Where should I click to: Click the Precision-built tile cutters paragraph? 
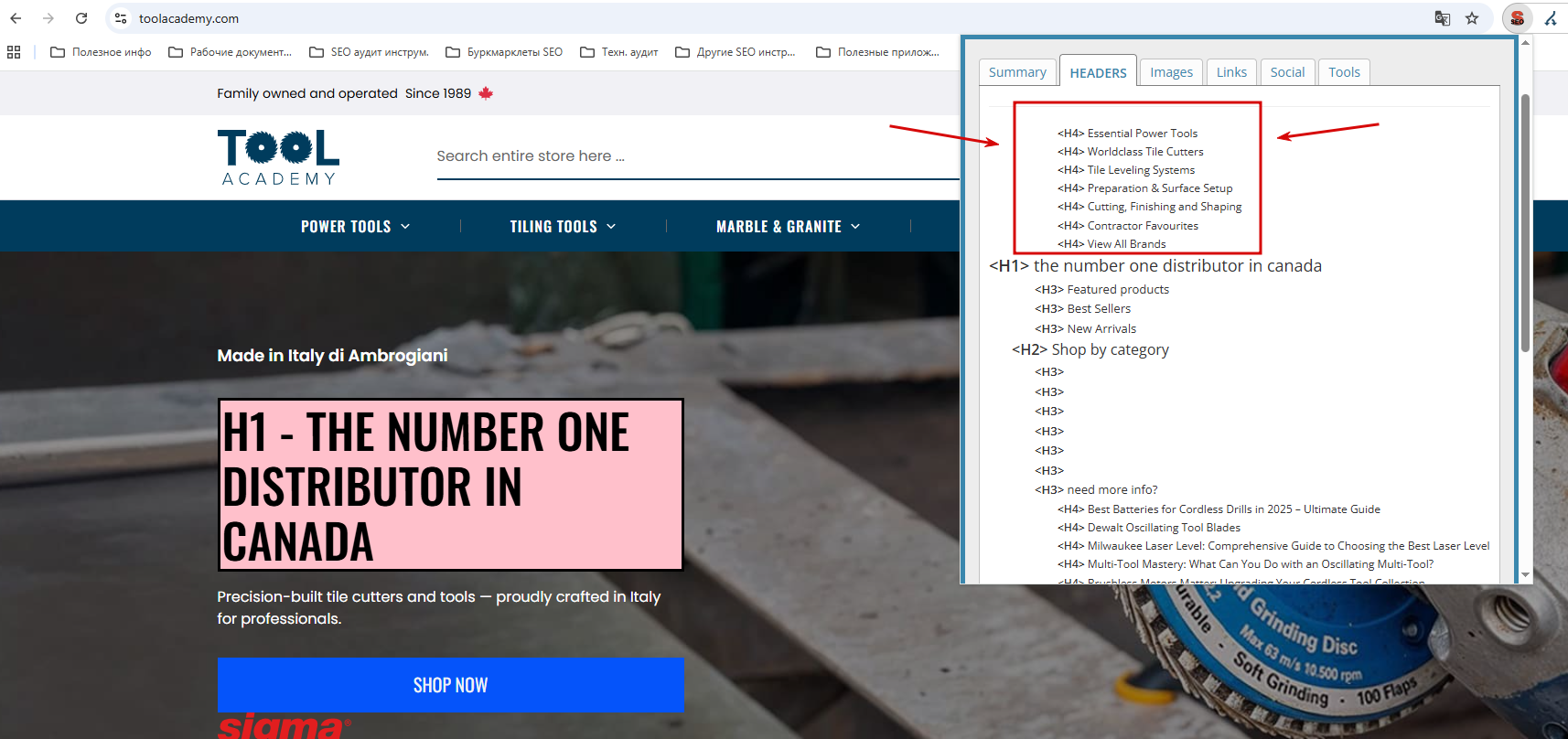tap(439, 607)
